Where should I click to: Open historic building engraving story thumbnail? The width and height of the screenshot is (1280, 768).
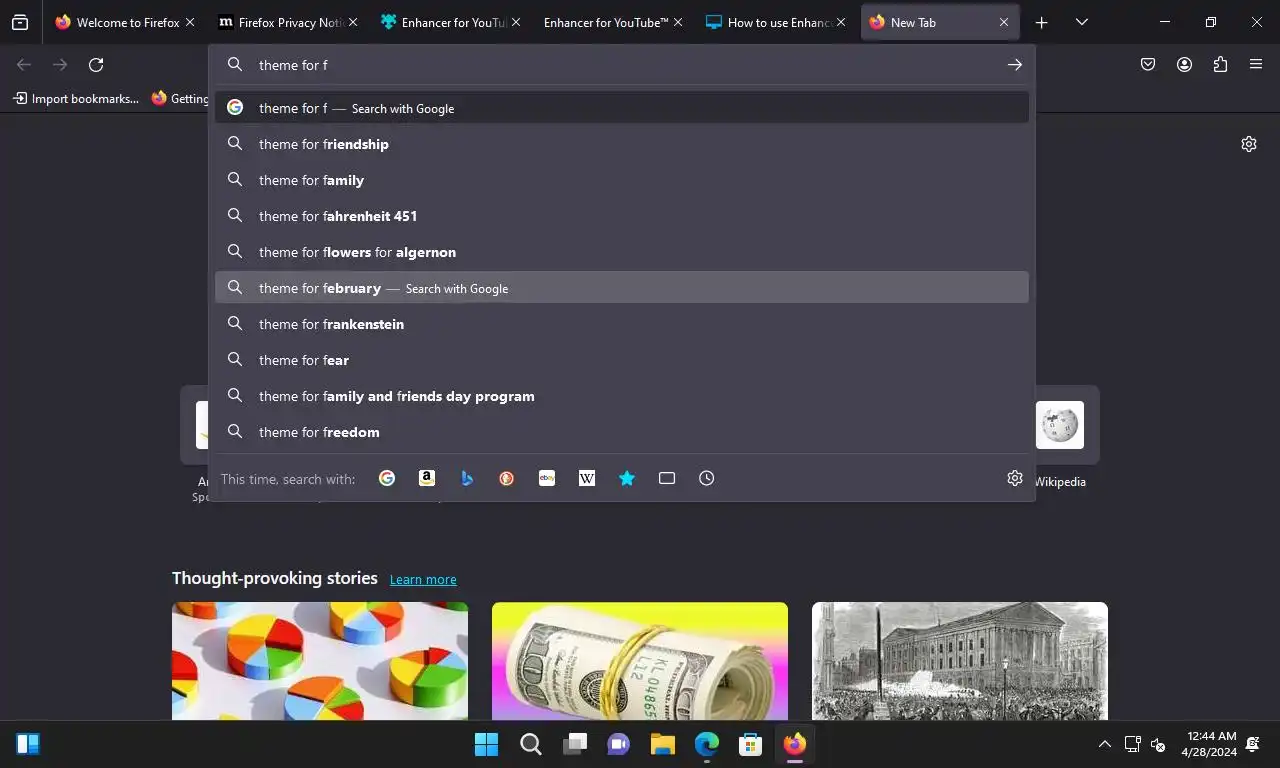tap(960, 661)
